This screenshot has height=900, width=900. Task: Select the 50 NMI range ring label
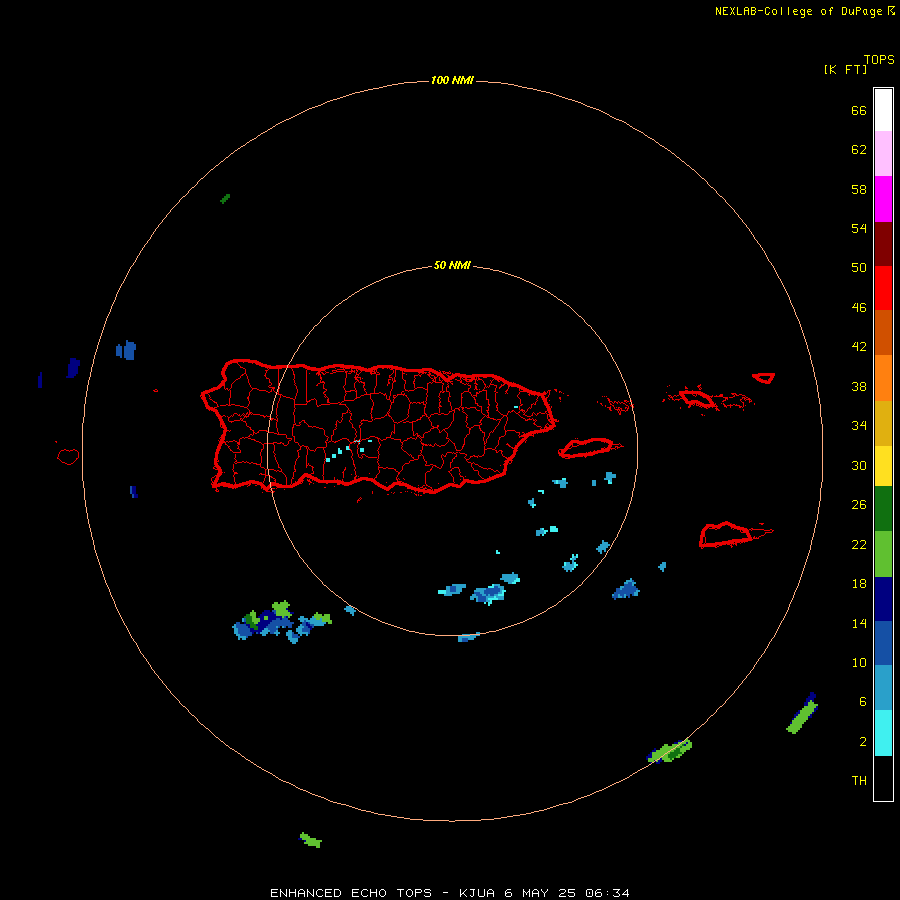(452, 265)
